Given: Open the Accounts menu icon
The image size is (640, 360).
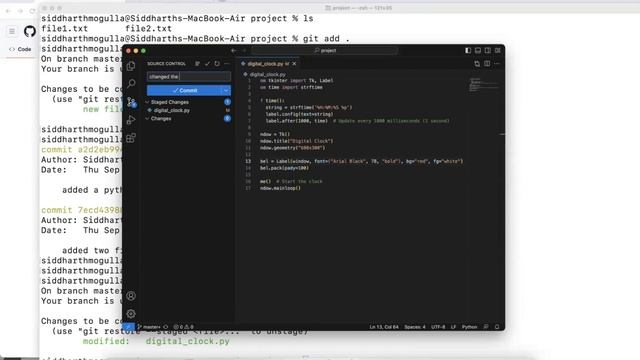Looking at the screenshot, I should click(x=131, y=296).
